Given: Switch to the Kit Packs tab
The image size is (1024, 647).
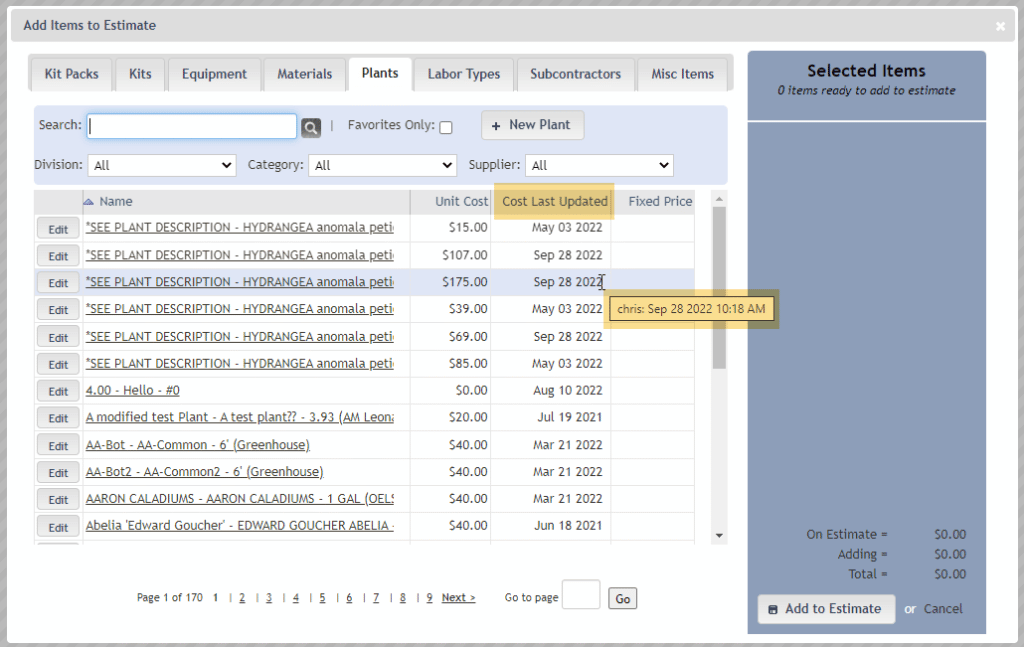Looking at the screenshot, I should pos(71,74).
